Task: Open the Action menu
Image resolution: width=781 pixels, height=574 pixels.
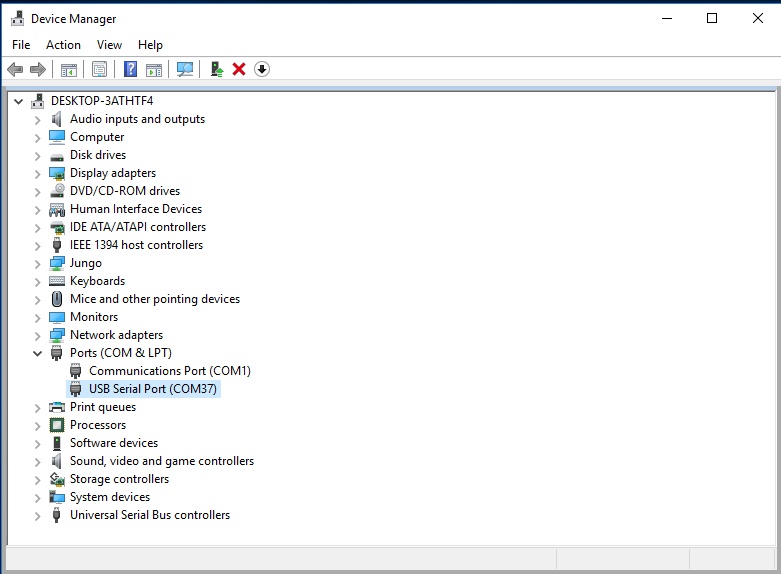Action: click(63, 45)
